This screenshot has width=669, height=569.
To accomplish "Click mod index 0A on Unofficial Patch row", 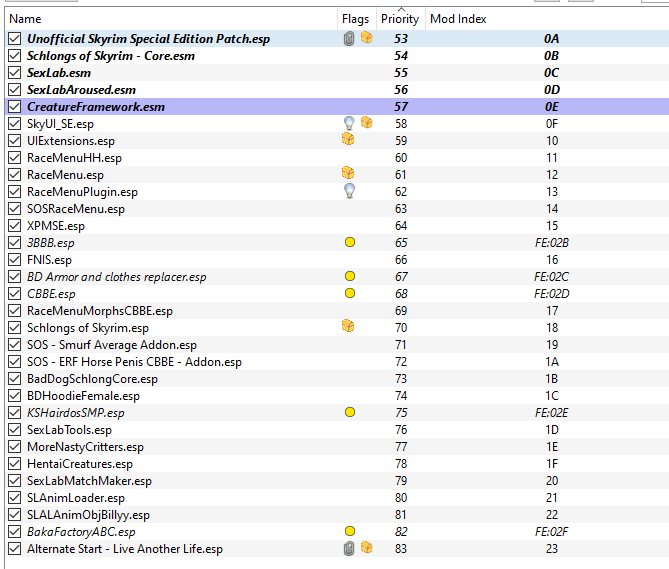I will 552,39.
